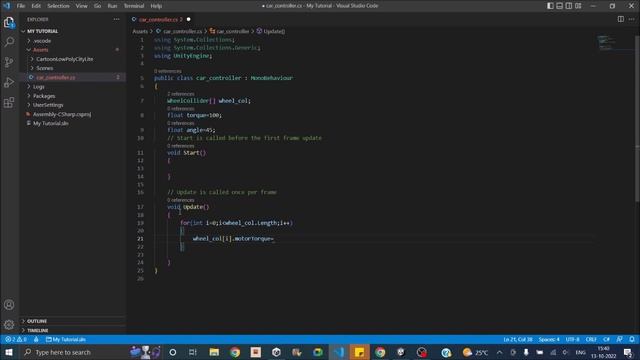Click the editor vertical scrollbar

(x=637, y=118)
